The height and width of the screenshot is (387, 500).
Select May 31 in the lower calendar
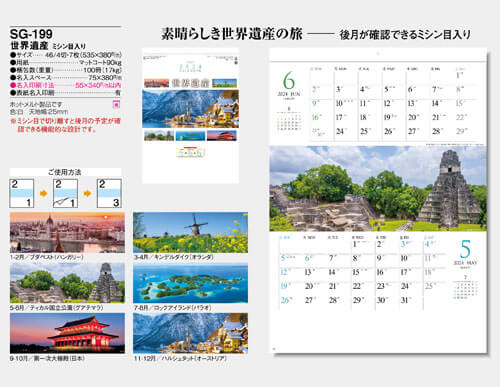pos(405,300)
